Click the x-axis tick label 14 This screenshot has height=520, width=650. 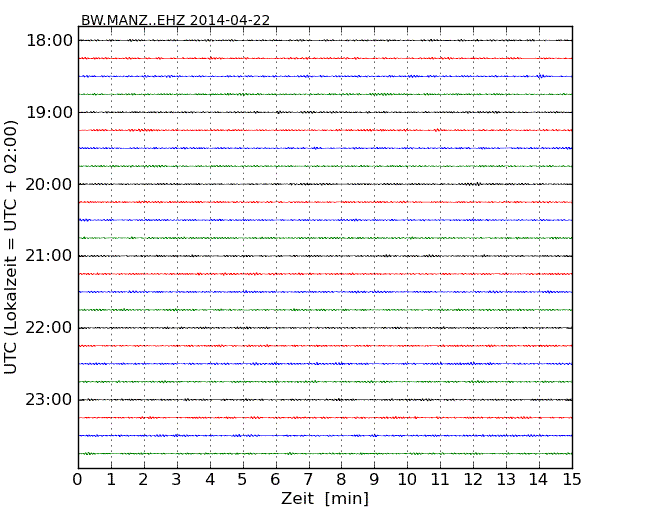(538, 479)
